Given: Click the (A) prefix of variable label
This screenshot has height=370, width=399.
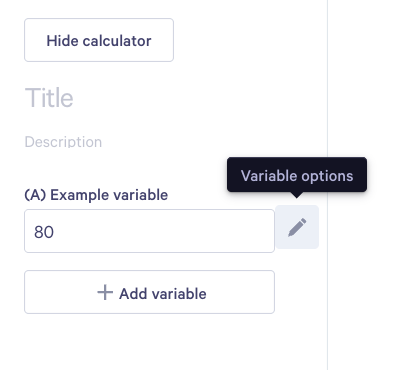Looking at the screenshot, I should tap(35, 195).
